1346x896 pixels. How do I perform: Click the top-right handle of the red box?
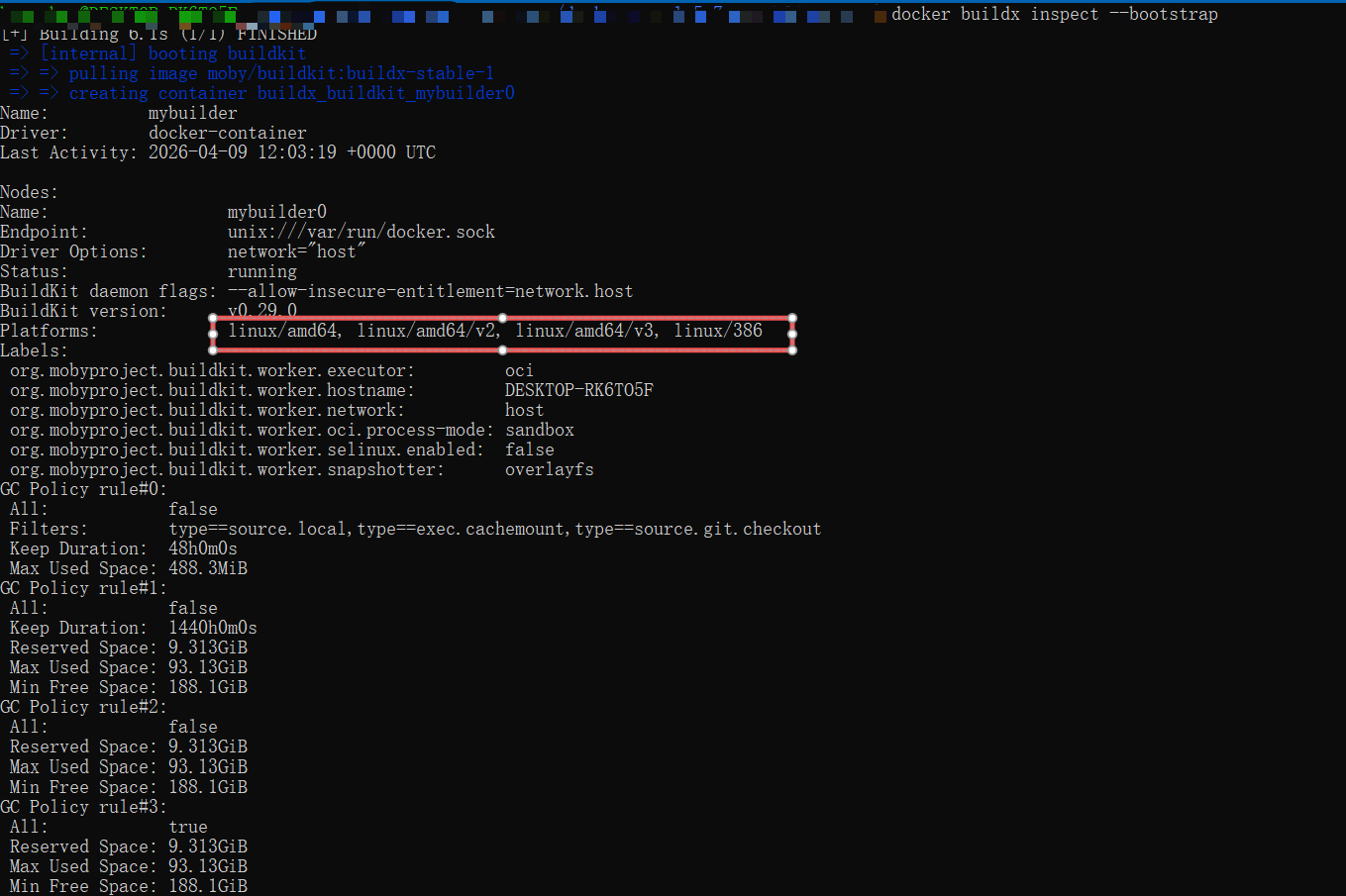[x=792, y=318]
